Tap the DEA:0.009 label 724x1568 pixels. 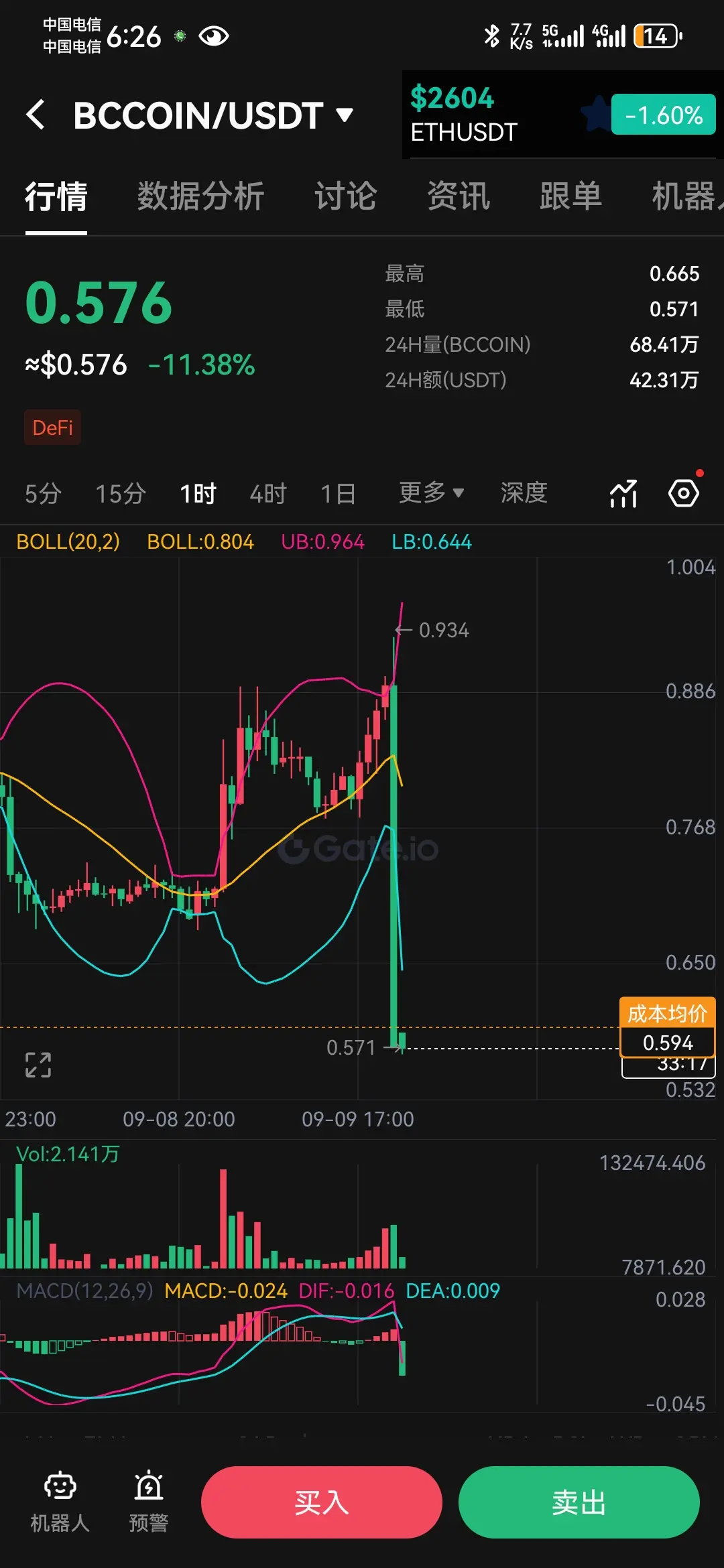click(453, 1291)
